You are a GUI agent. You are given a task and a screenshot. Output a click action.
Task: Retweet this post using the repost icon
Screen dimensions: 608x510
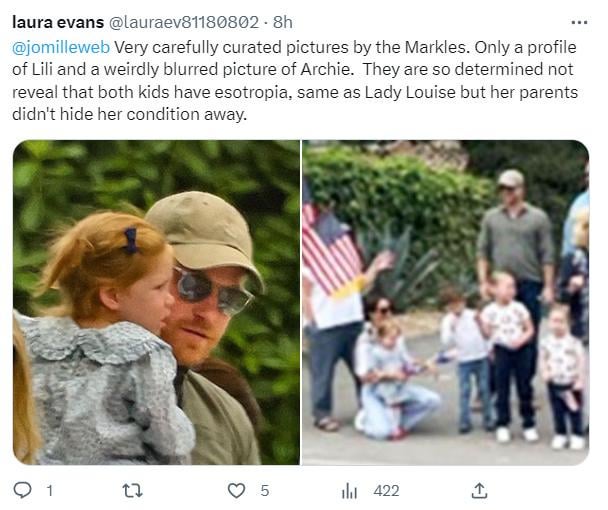click(x=129, y=490)
